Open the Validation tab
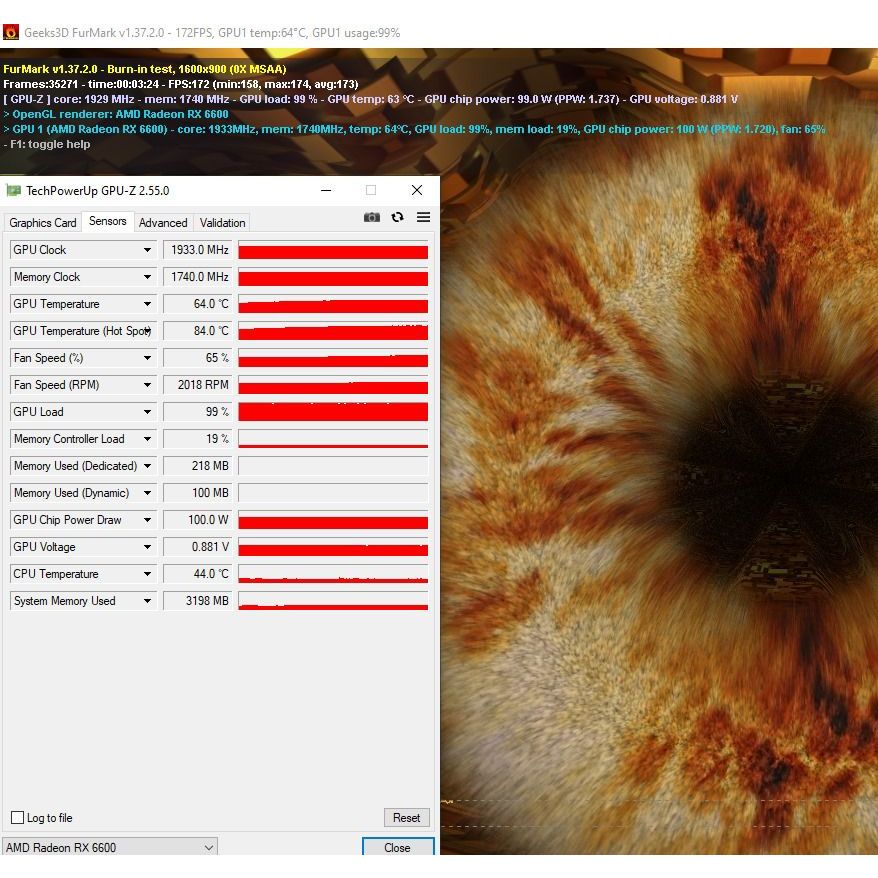Viewport: 878px width, 878px height. point(222,223)
